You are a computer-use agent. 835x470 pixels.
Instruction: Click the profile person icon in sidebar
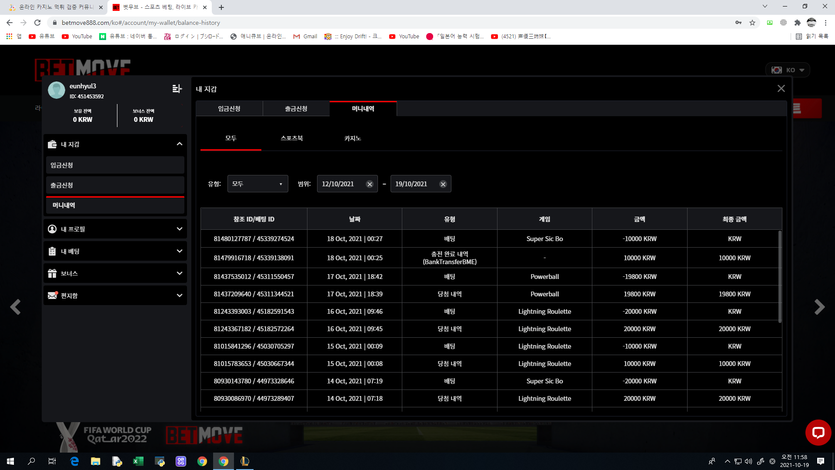pyautogui.click(x=52, y=229)
